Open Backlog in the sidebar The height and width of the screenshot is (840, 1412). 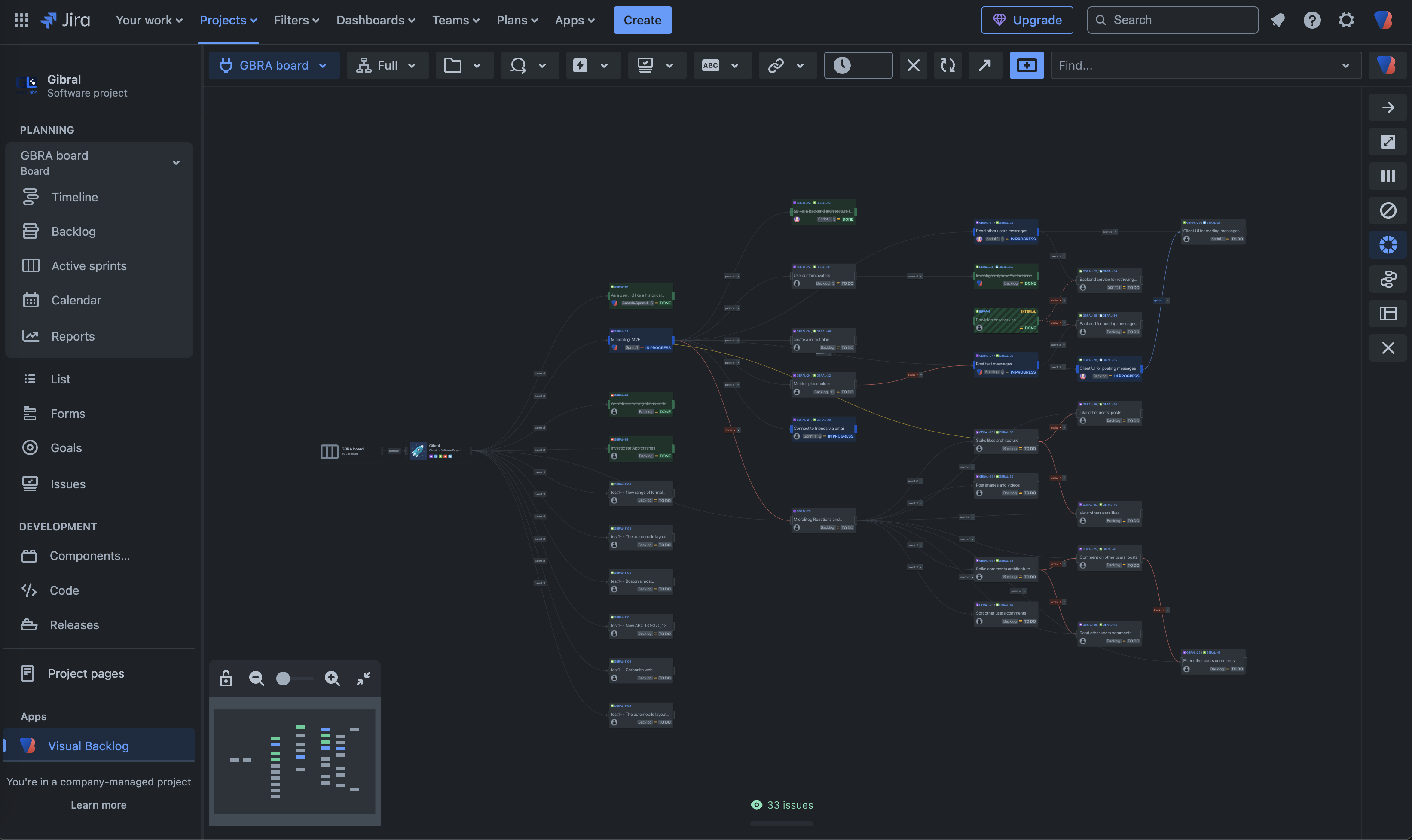[73, 231]
